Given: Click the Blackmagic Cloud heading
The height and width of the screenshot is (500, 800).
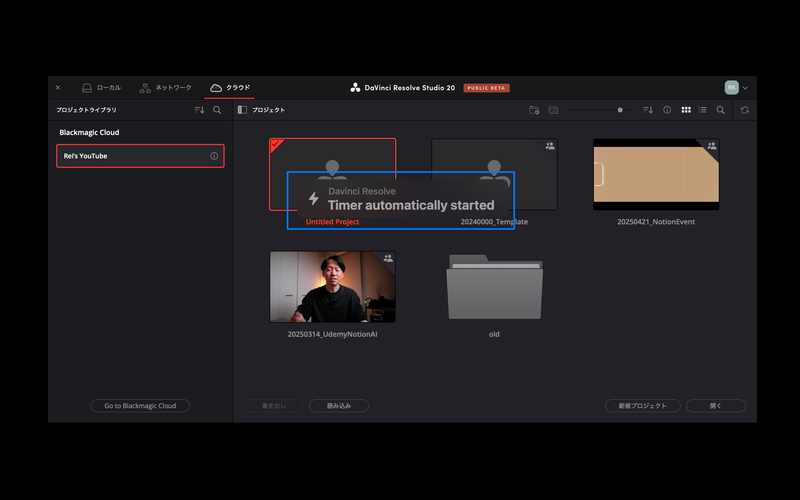Looking at the screenshot, I should point(89,132).
